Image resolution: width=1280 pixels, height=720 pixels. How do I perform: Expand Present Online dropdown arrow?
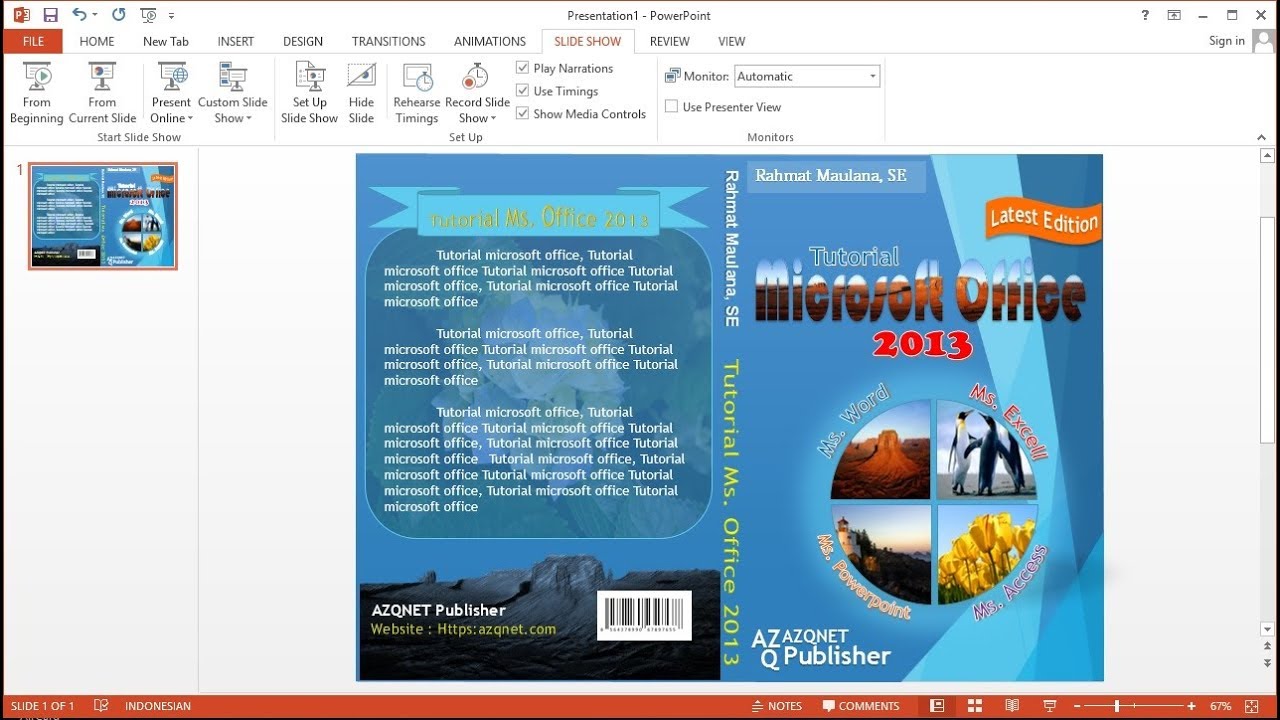tap(189, 118)
